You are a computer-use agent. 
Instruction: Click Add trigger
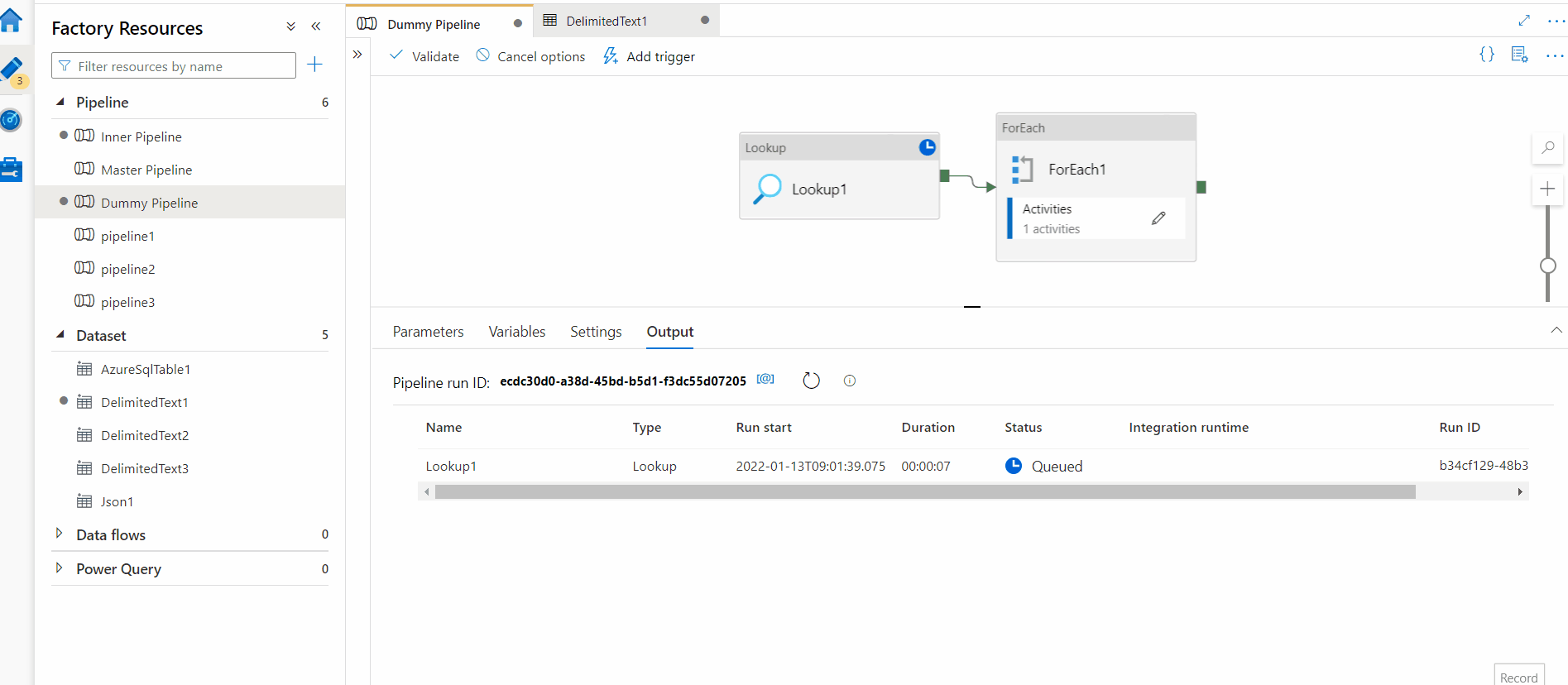pyautogui.click(x=649, y=56)
